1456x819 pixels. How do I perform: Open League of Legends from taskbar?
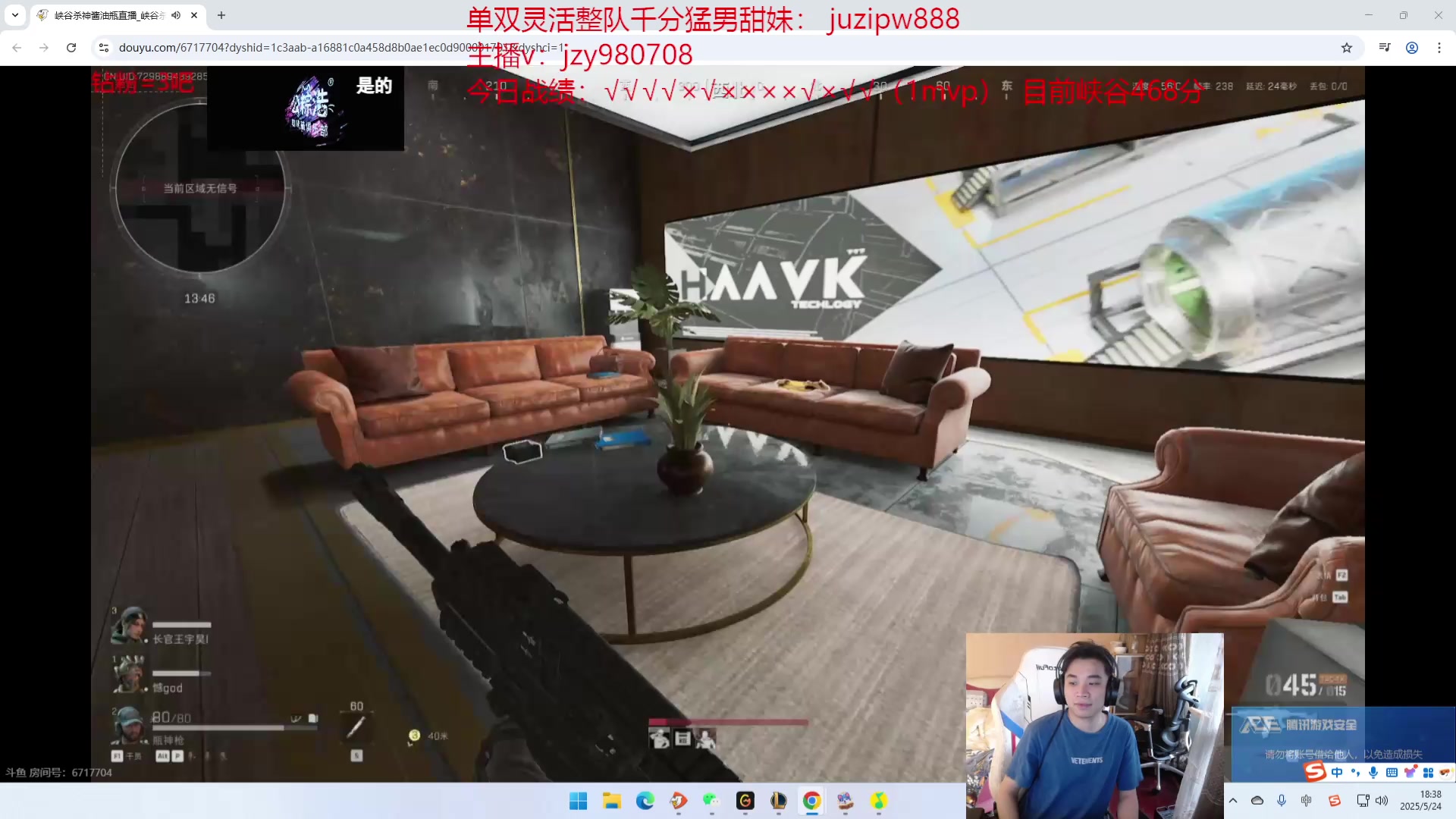click(x=779, y=801)
